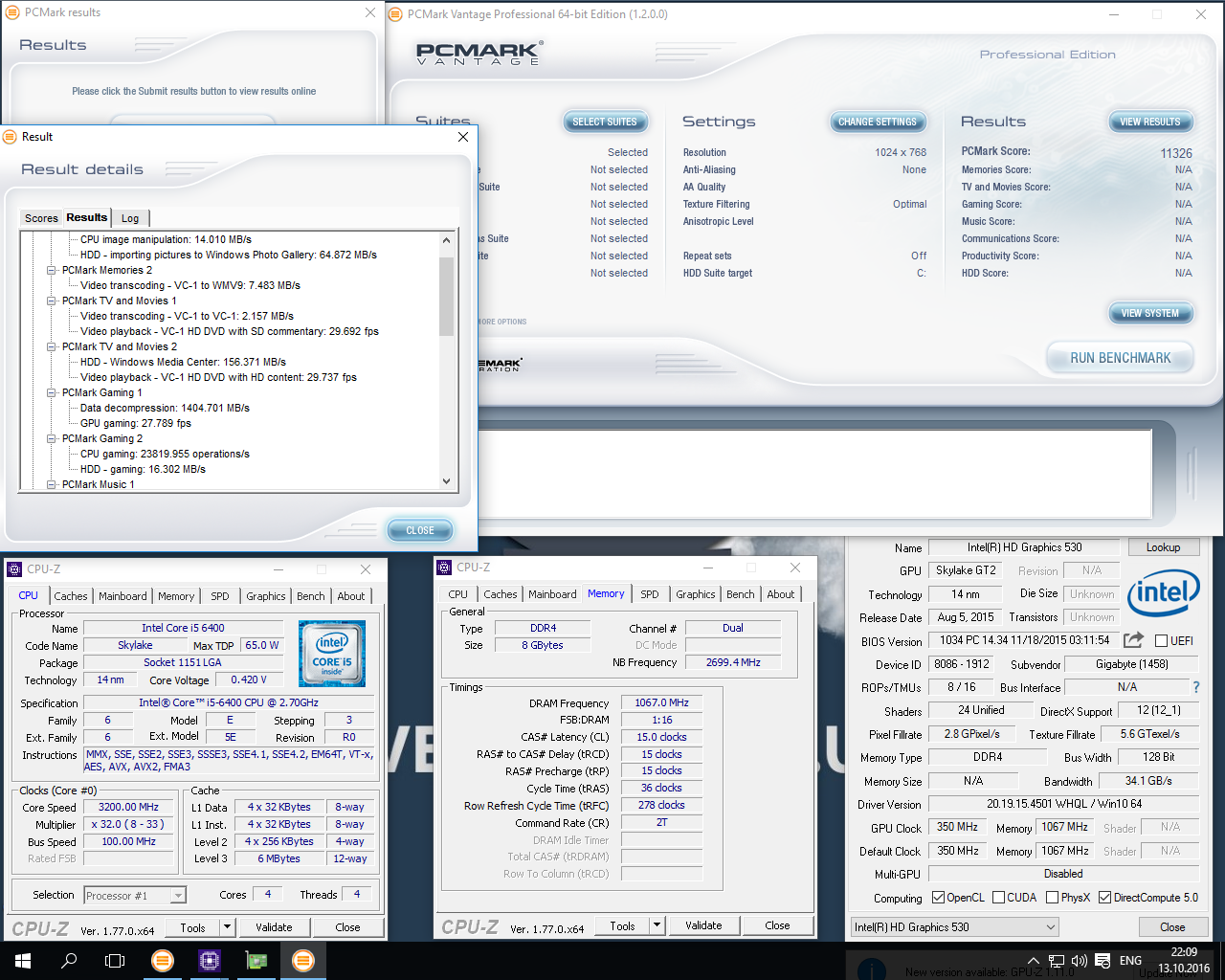1225x980 pixels.
Task: Collapse the PCMark Gaming 1 tree node
Action: 52,392
